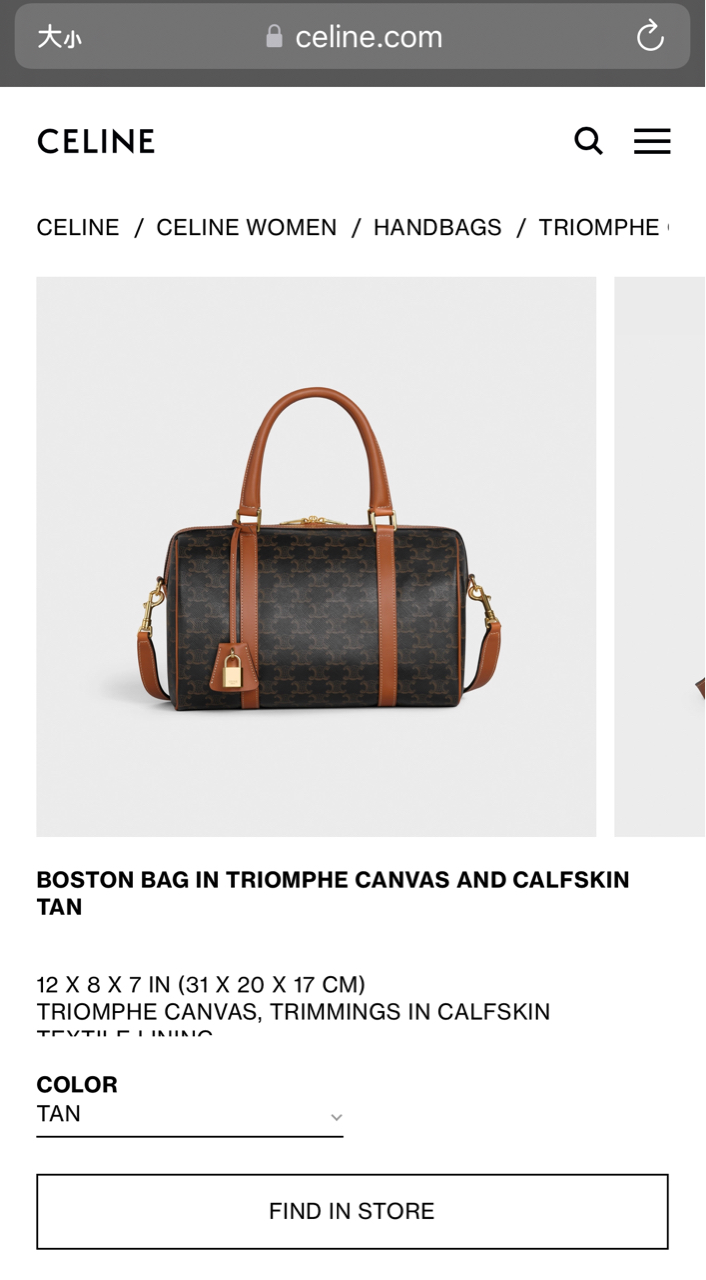The height and width of the screenshot is (1280, 706).
Task: Open the CELINE search magnifier icon
Action: (588, 141)
